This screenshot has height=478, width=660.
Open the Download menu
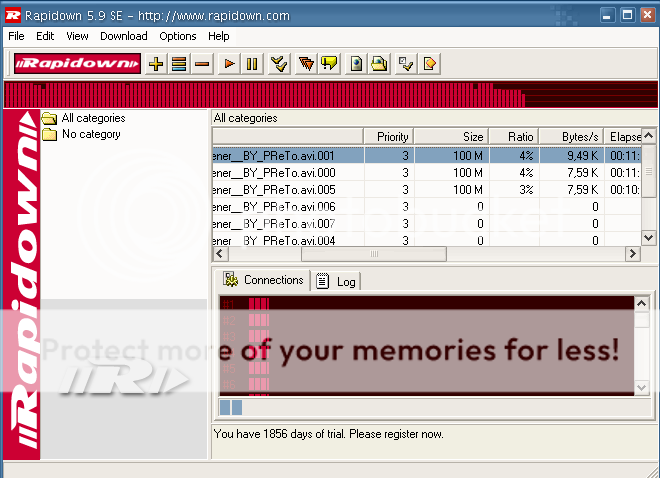point(124,36)
